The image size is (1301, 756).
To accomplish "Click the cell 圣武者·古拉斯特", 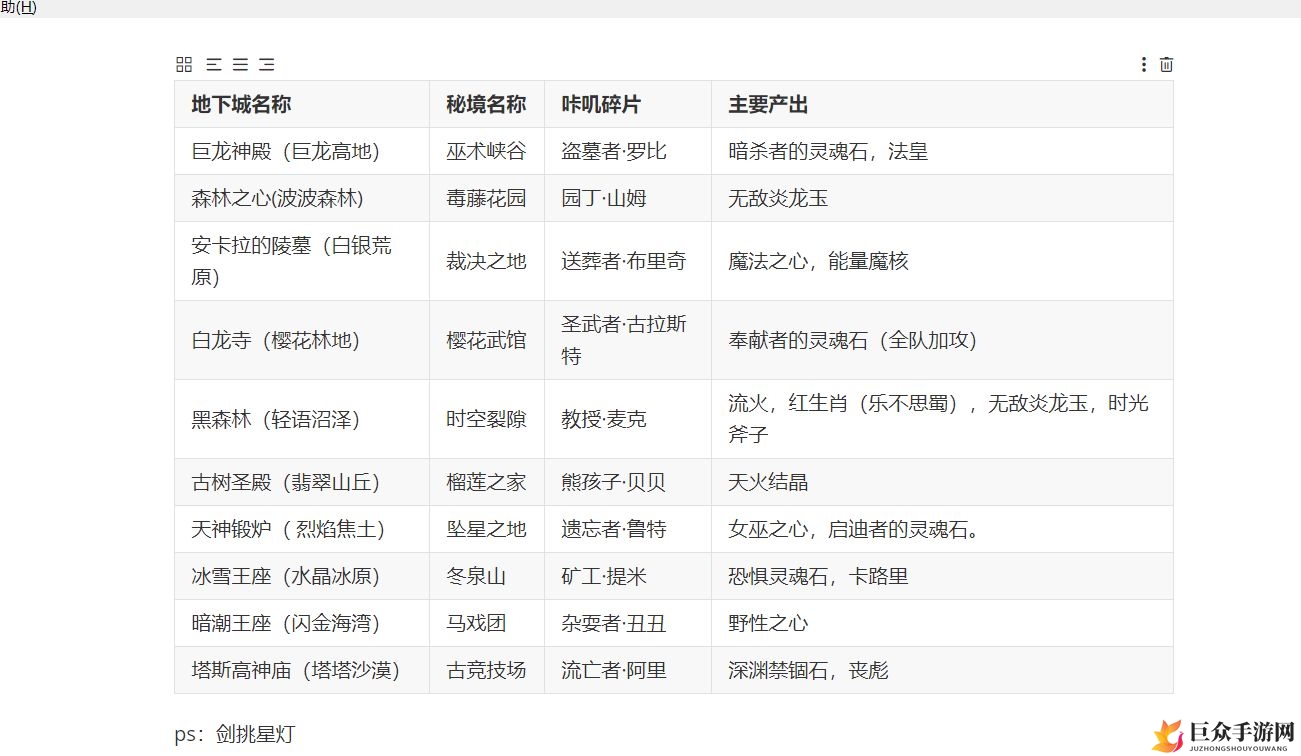I will tap(628, 340).
